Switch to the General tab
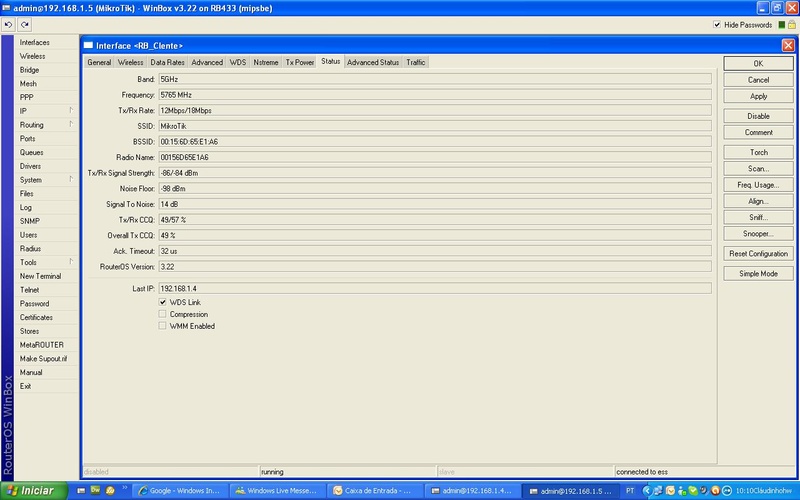Image resolution: width=800 pixels, height=500 pixels. click(x=99, y=62)
